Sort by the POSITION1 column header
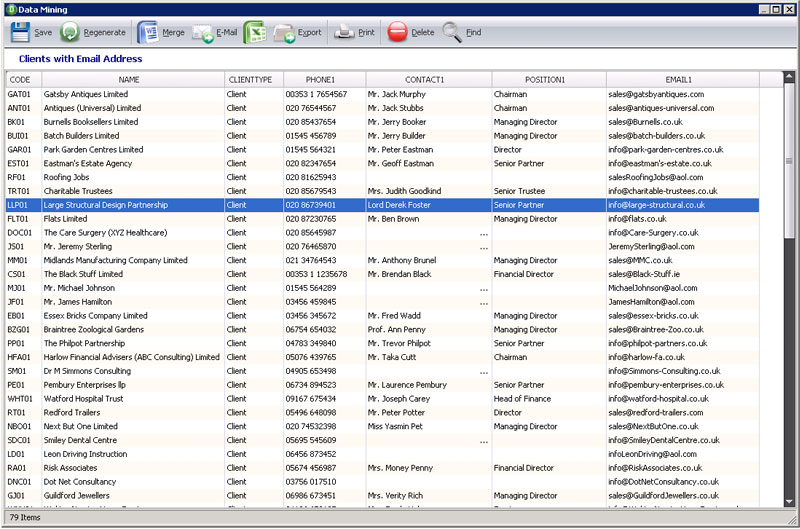The width and height of the screenshot is (800, 529). point(549,80)
